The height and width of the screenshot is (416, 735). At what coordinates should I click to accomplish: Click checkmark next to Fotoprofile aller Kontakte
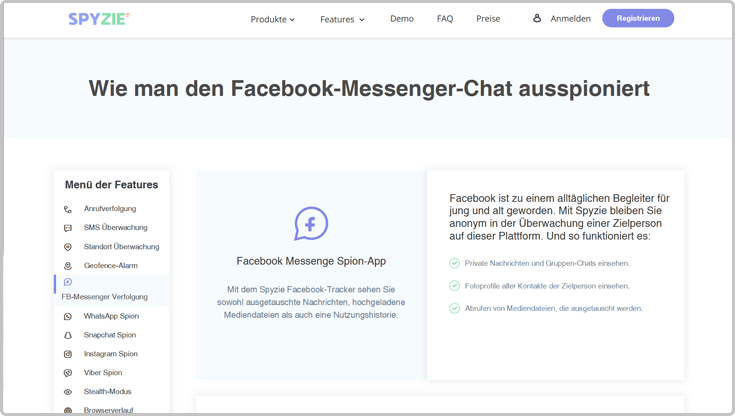[454, 286]
